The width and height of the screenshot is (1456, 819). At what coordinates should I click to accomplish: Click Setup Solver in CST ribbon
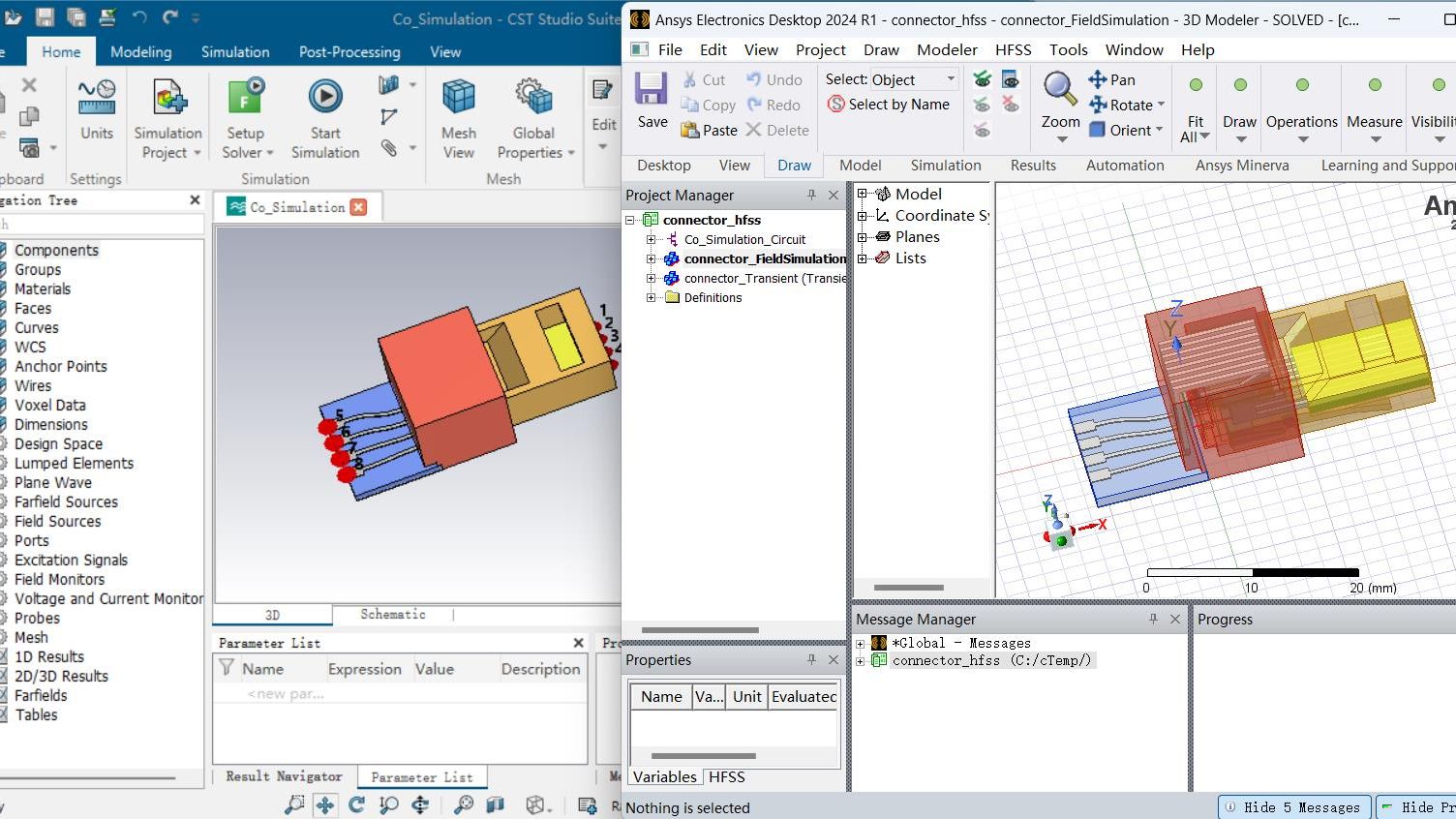tap(247, 119)
